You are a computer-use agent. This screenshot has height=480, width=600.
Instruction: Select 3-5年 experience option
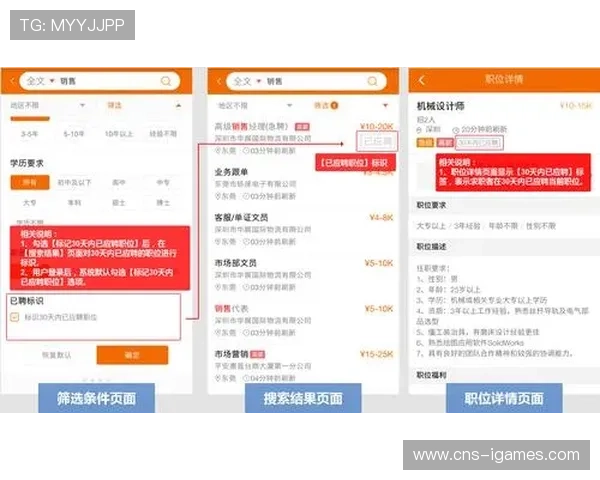click(x=29, y=134)
